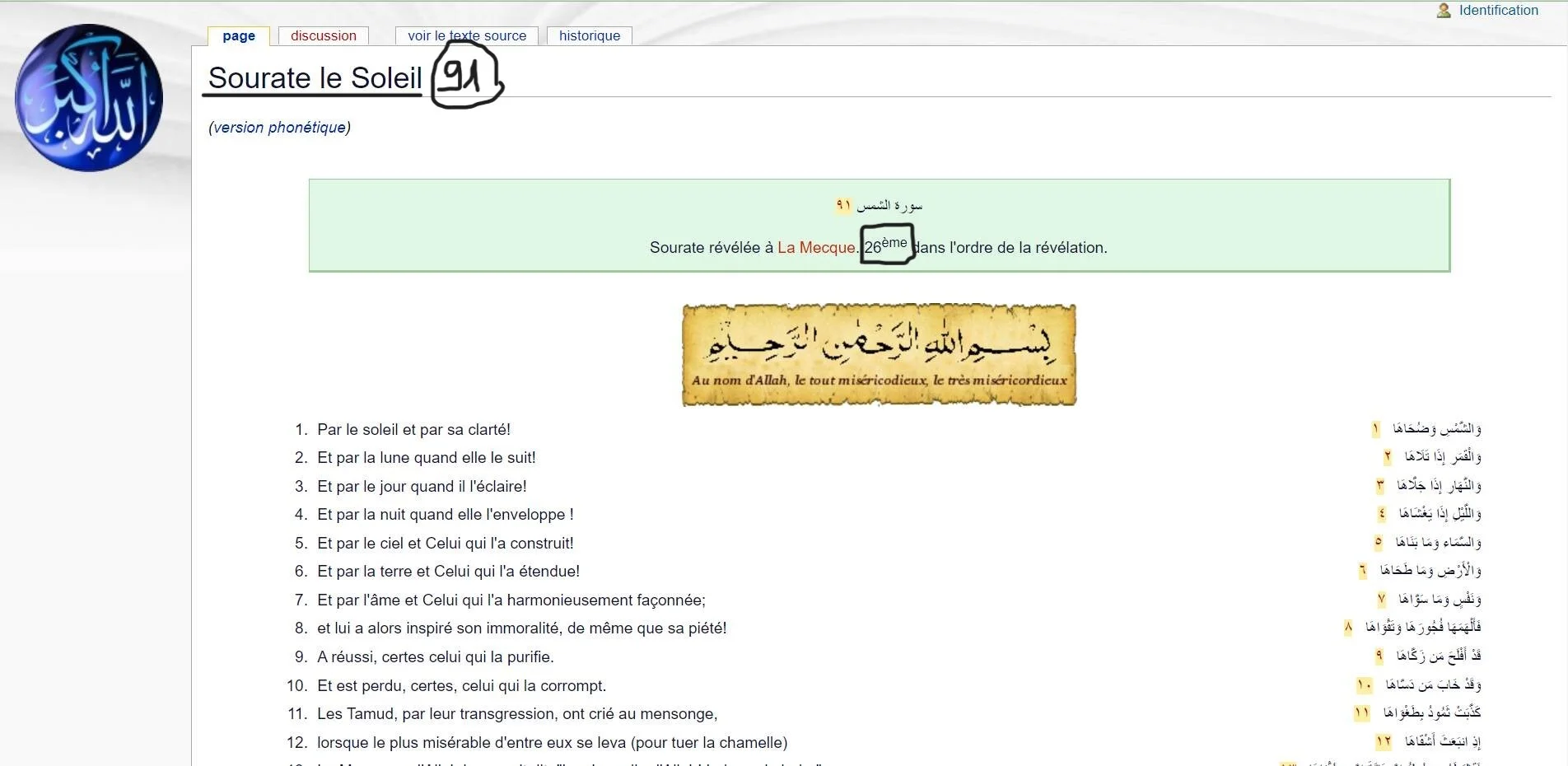
Task: Open the historique tab
Action: click(x=590, y=36)
